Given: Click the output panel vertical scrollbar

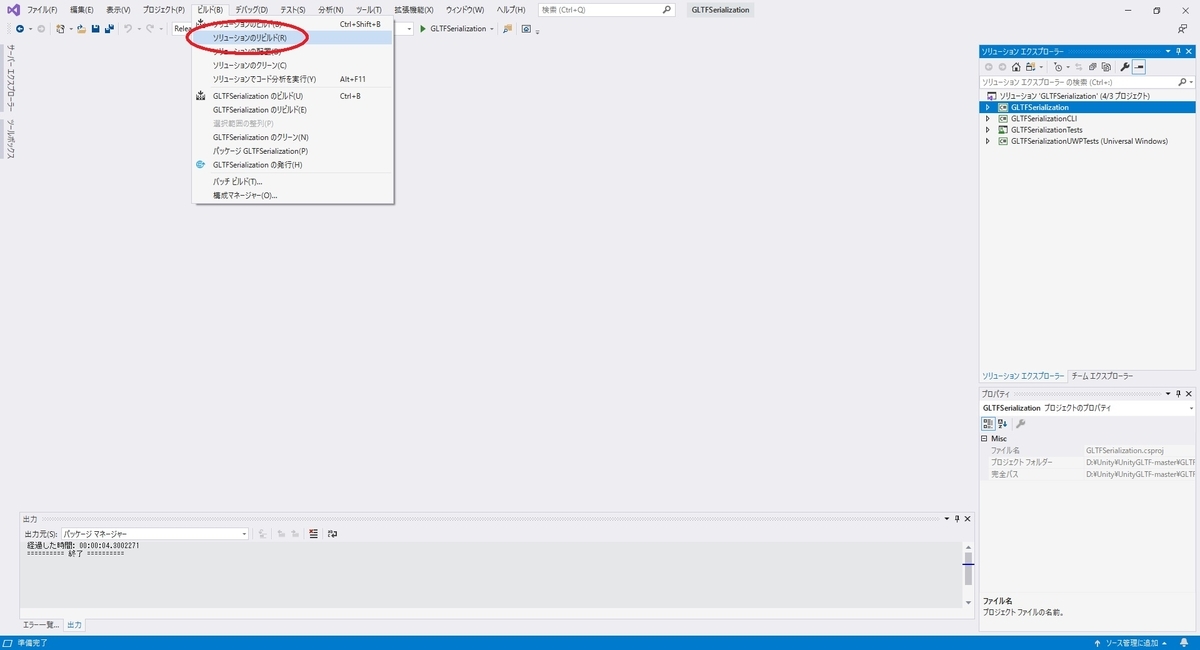Looking at the screenshot, I should (968, 574).
